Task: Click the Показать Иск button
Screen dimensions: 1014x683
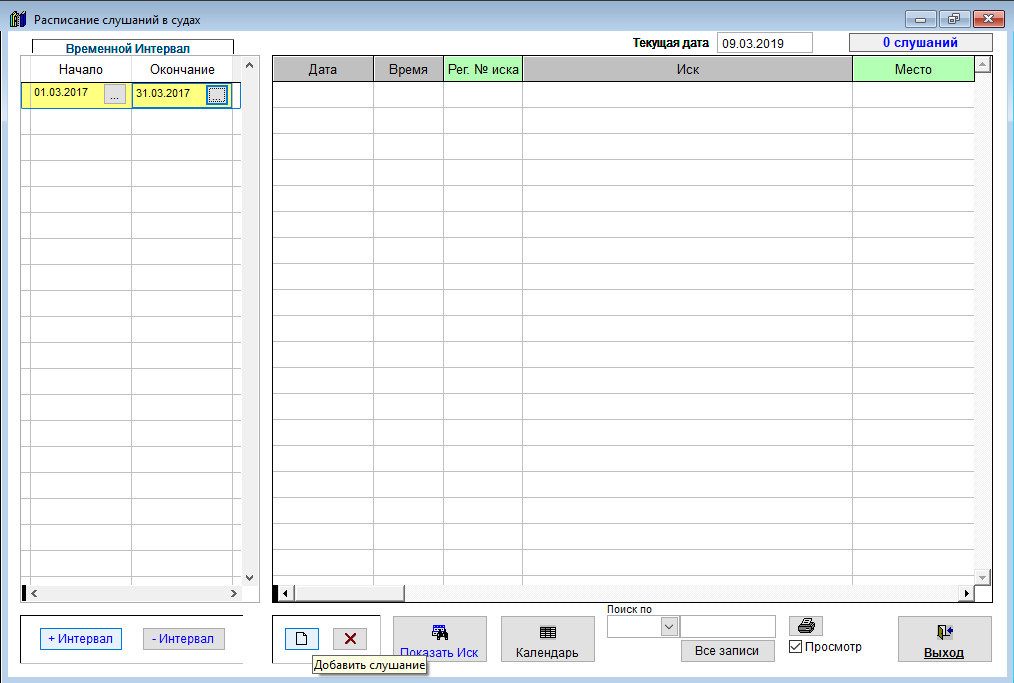Action: pos(440,639)
